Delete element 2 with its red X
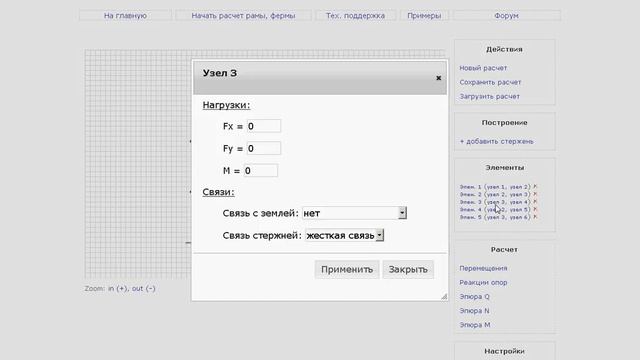The width and height of the screenshot is (640, 360). (x=535, y=194)
